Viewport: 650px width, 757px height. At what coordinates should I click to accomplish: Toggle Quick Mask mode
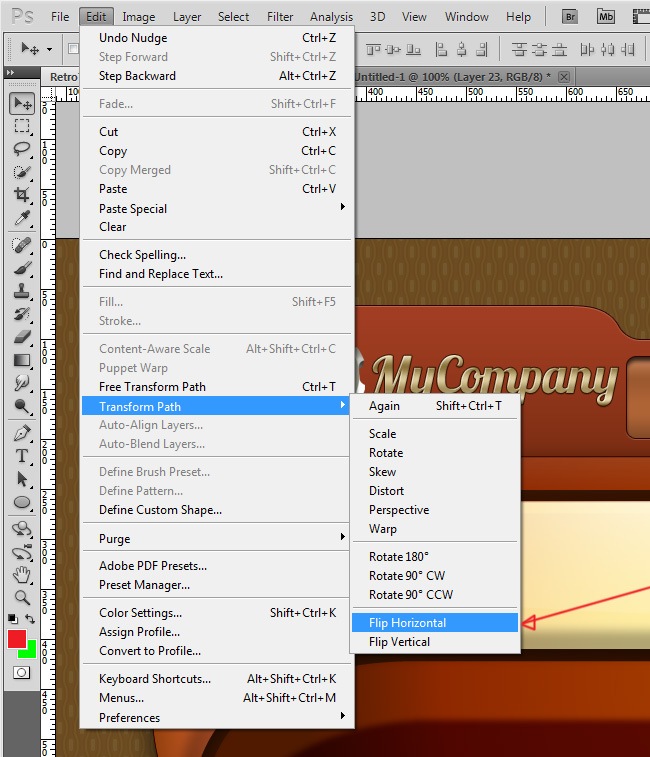point(21,673)
